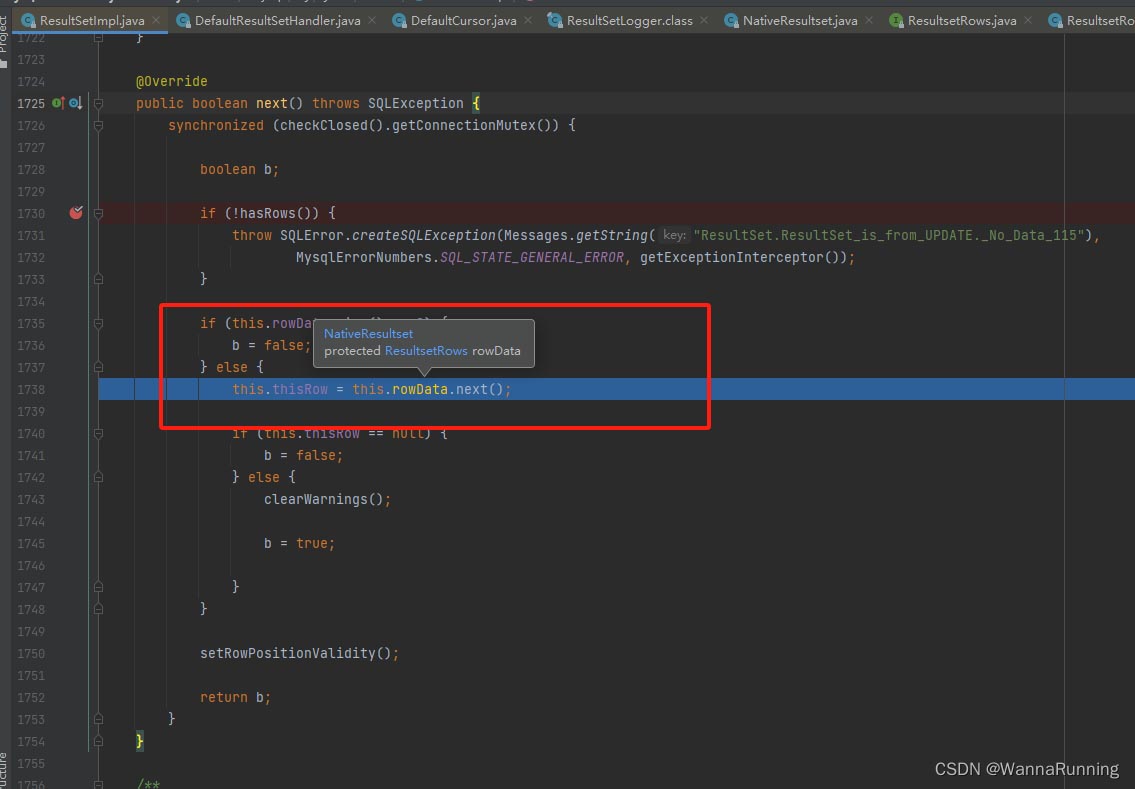This screenshot has height=789, width=1135.
Task: Click the @Override annotation
Action: tap(172, 81)
